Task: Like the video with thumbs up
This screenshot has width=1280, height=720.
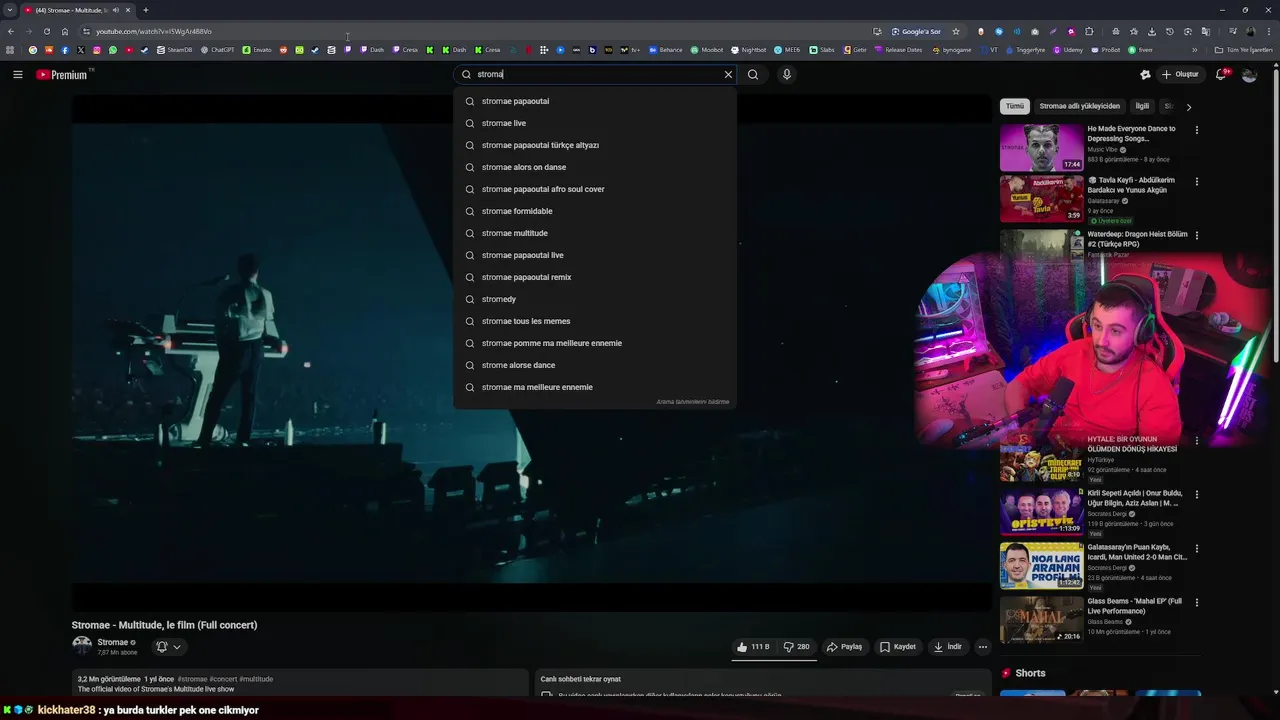Action: 753,647
